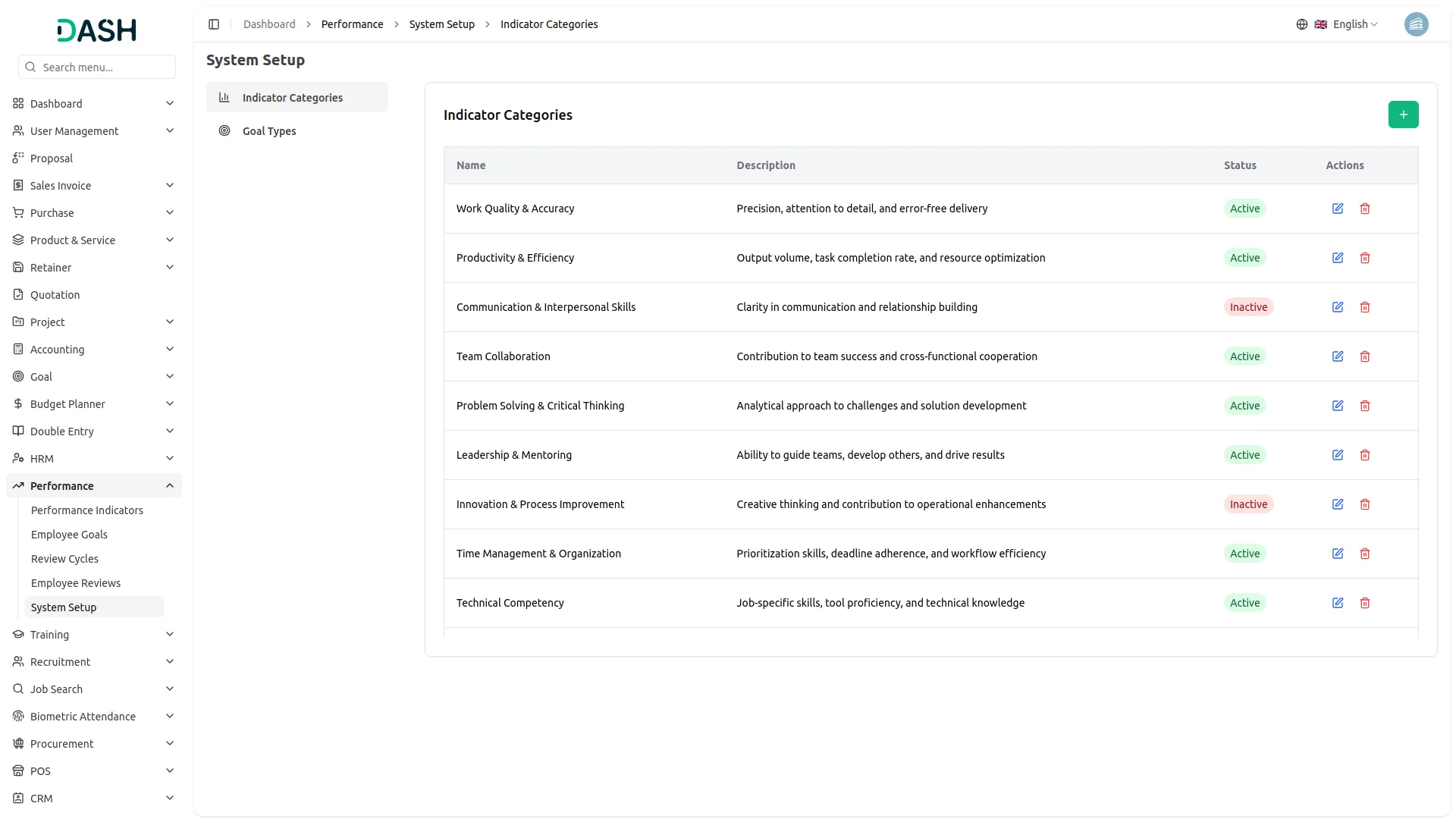The image size is (1456, 819).
Task: Edit Work Quality & Accuracy with pencil icon
Action: tap(1337, 209)
